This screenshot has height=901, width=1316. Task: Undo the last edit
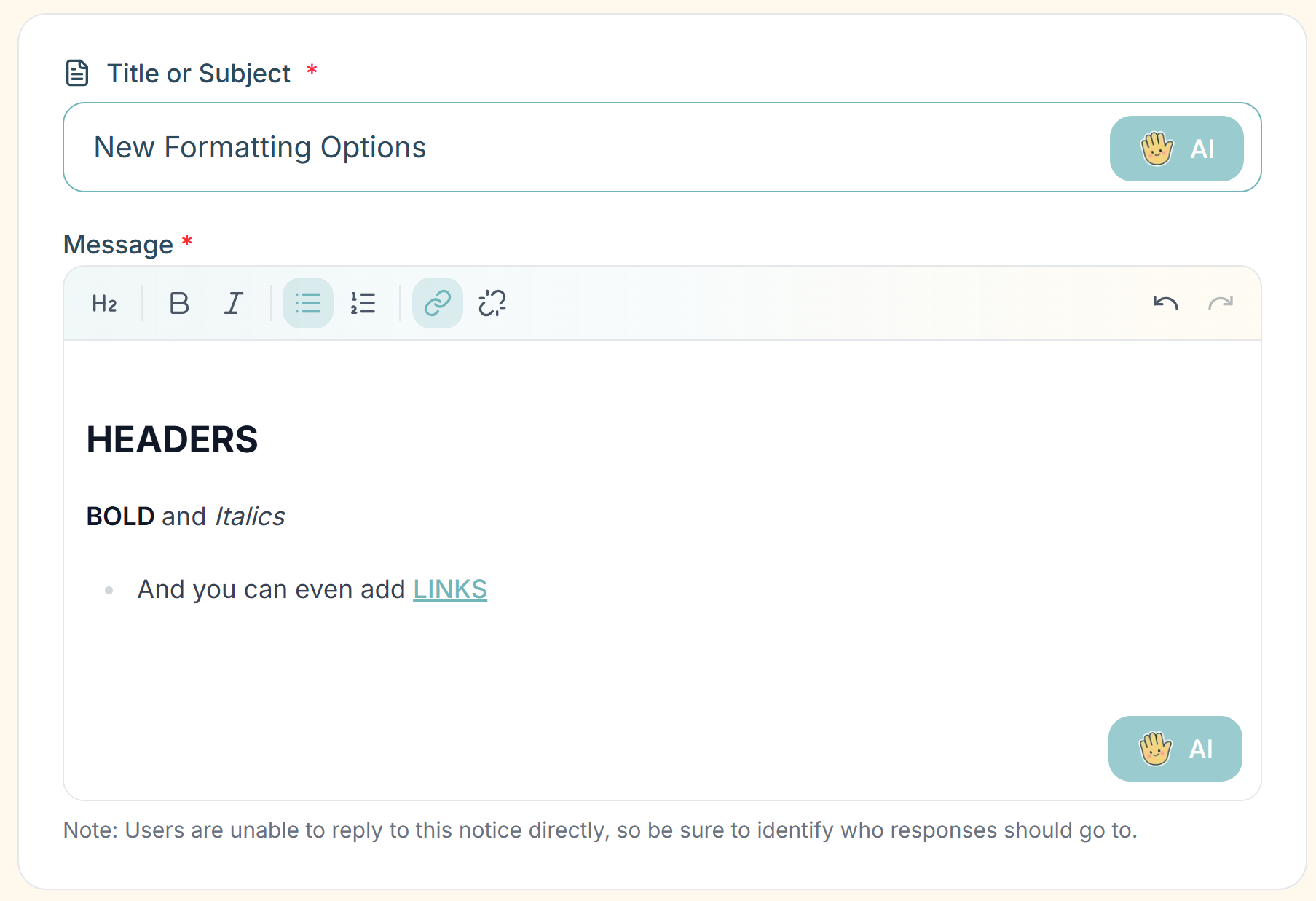pos(1165,303)
